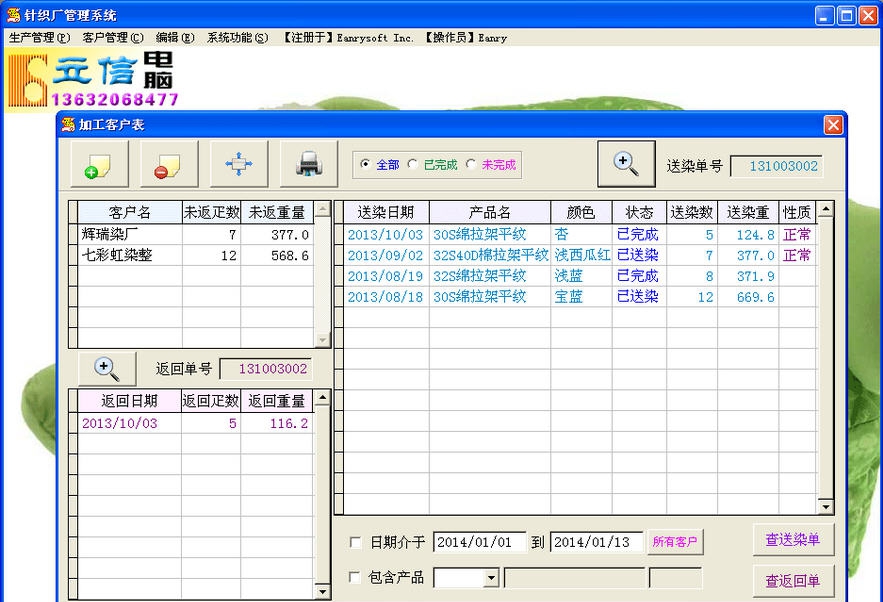
Task: Click the start date field 2014/01/01
Action: [479, 542]
